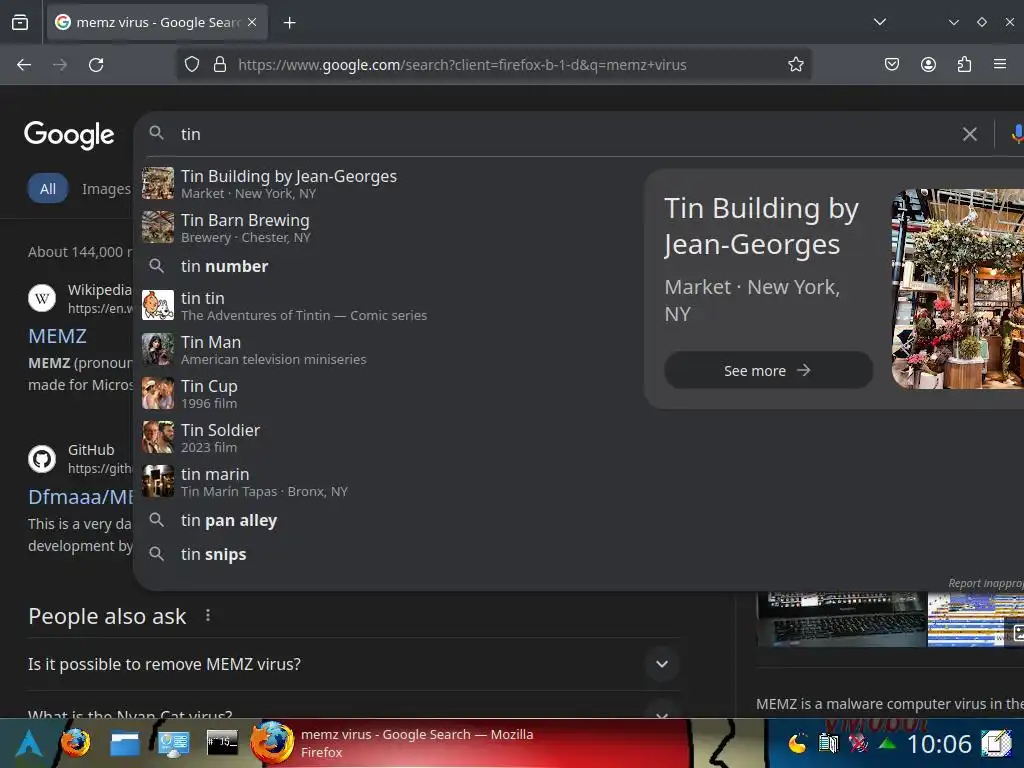Go back with the browser back arrow

point(24,65)
